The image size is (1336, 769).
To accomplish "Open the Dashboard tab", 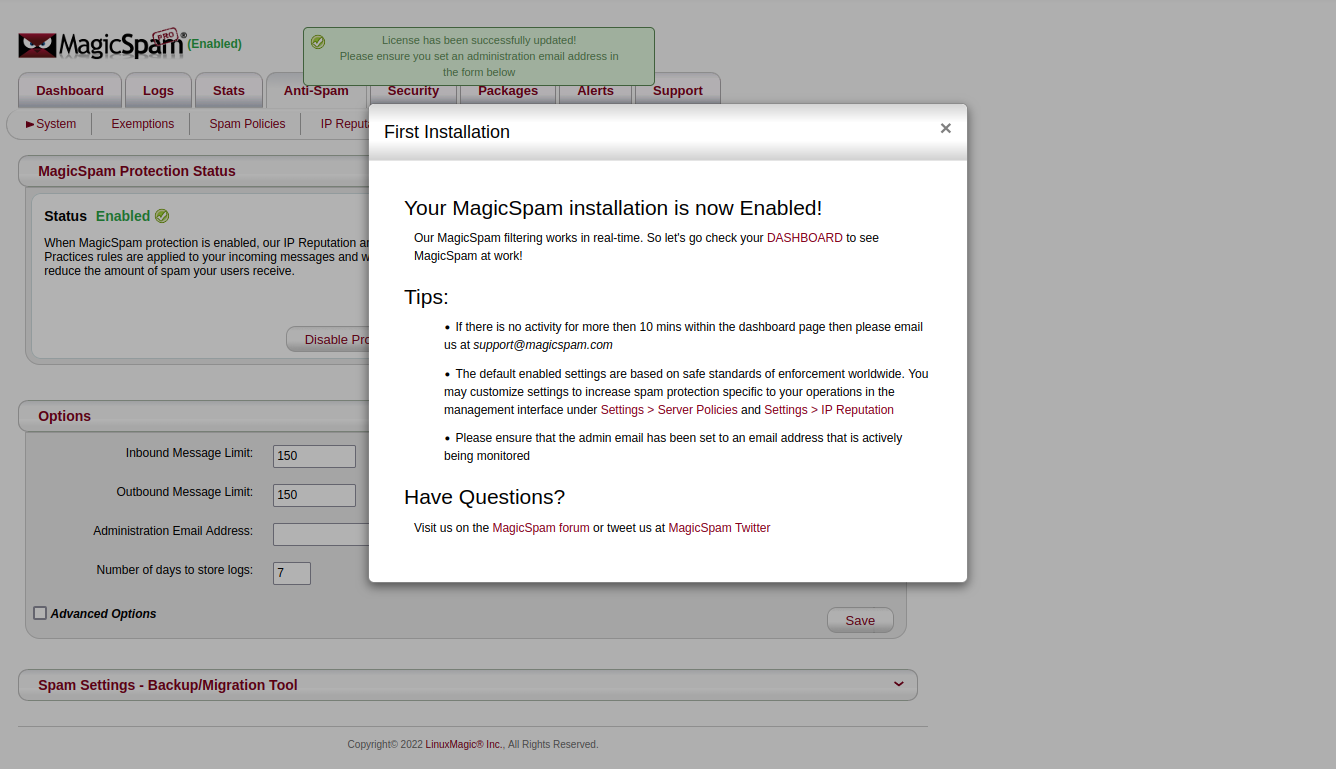I will pos(70,90).
